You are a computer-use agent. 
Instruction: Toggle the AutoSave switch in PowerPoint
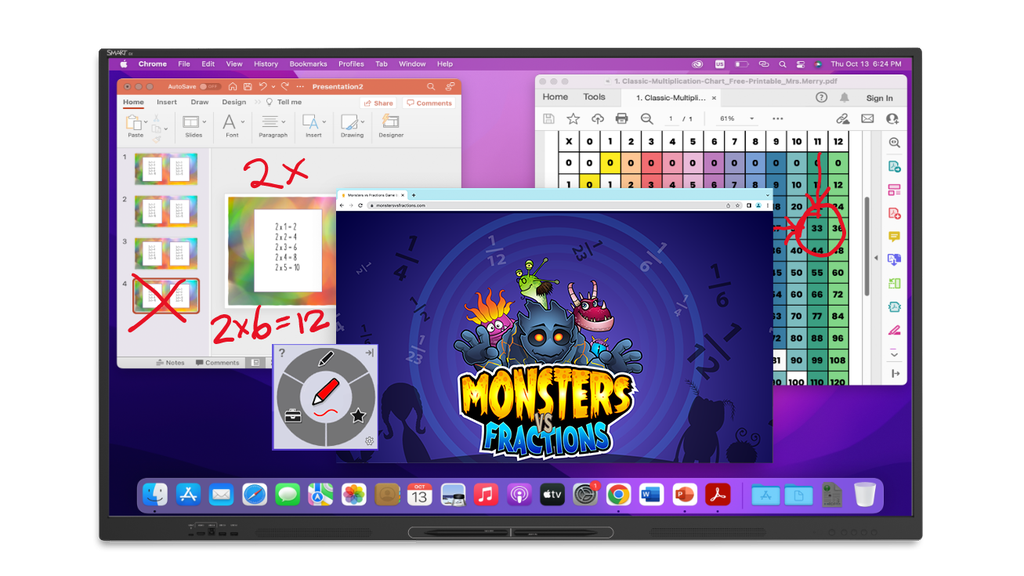[x=209, y=87]
